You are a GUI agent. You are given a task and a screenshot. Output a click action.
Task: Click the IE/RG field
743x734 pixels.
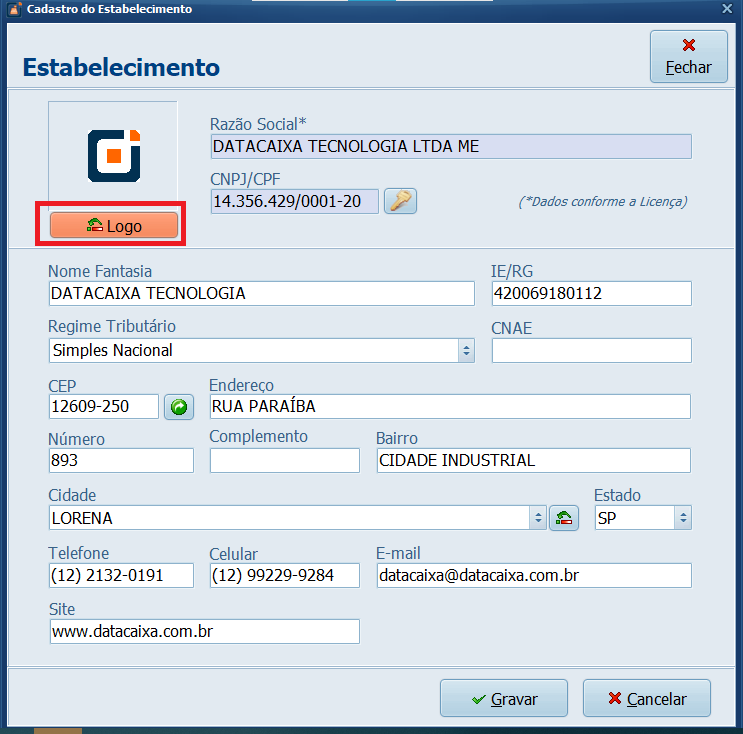click(591, 294)
